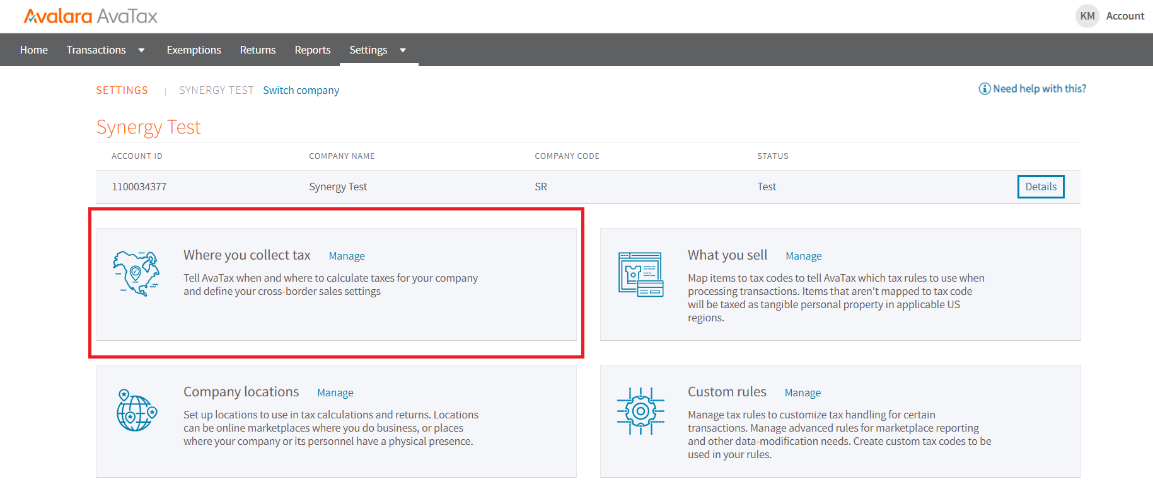The width and height of the screenshot is (1153, 494).
Task: Expand the Settings dropdown arrow
Action: pos(402,50)
